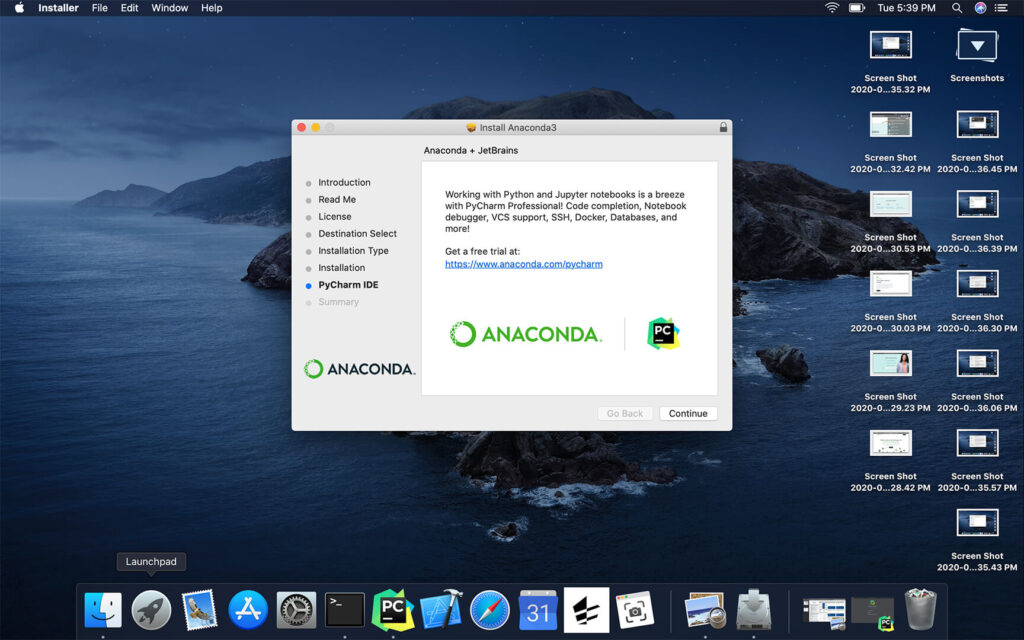Screen dimensions: 1024x640
Task: Select screenshot thumbnail from 30.53 PM
Action: pyautogui.click(x=890, y=204)
